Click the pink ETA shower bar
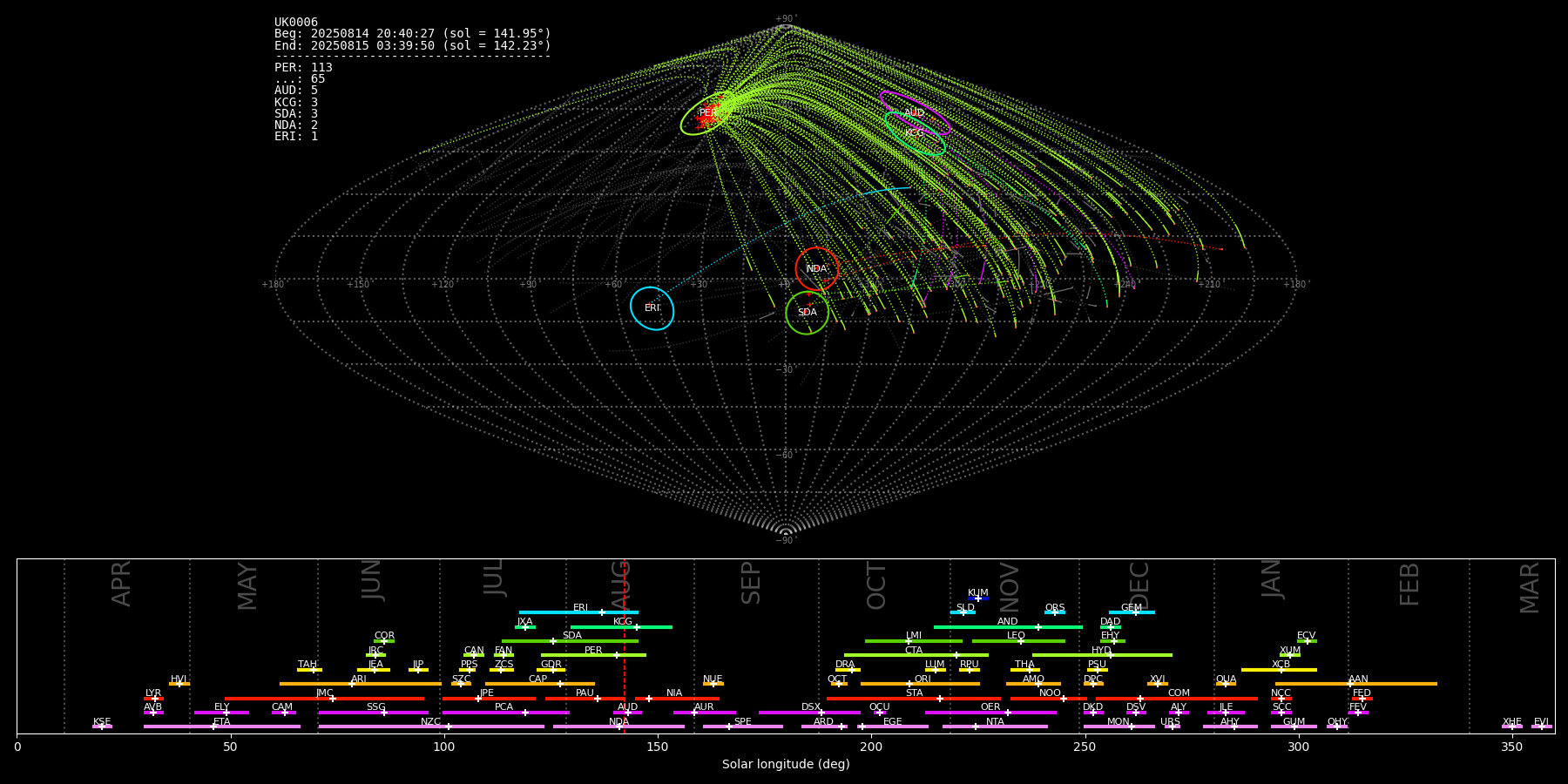 coord(222,727)
